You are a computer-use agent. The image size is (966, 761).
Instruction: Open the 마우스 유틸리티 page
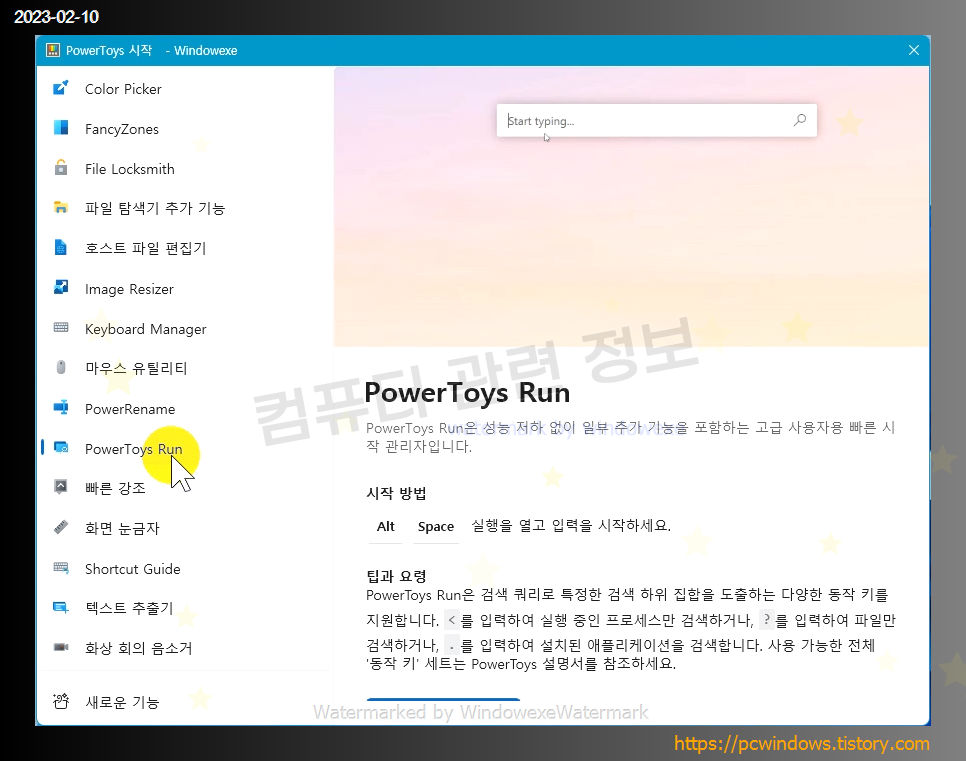click(136, 368)
